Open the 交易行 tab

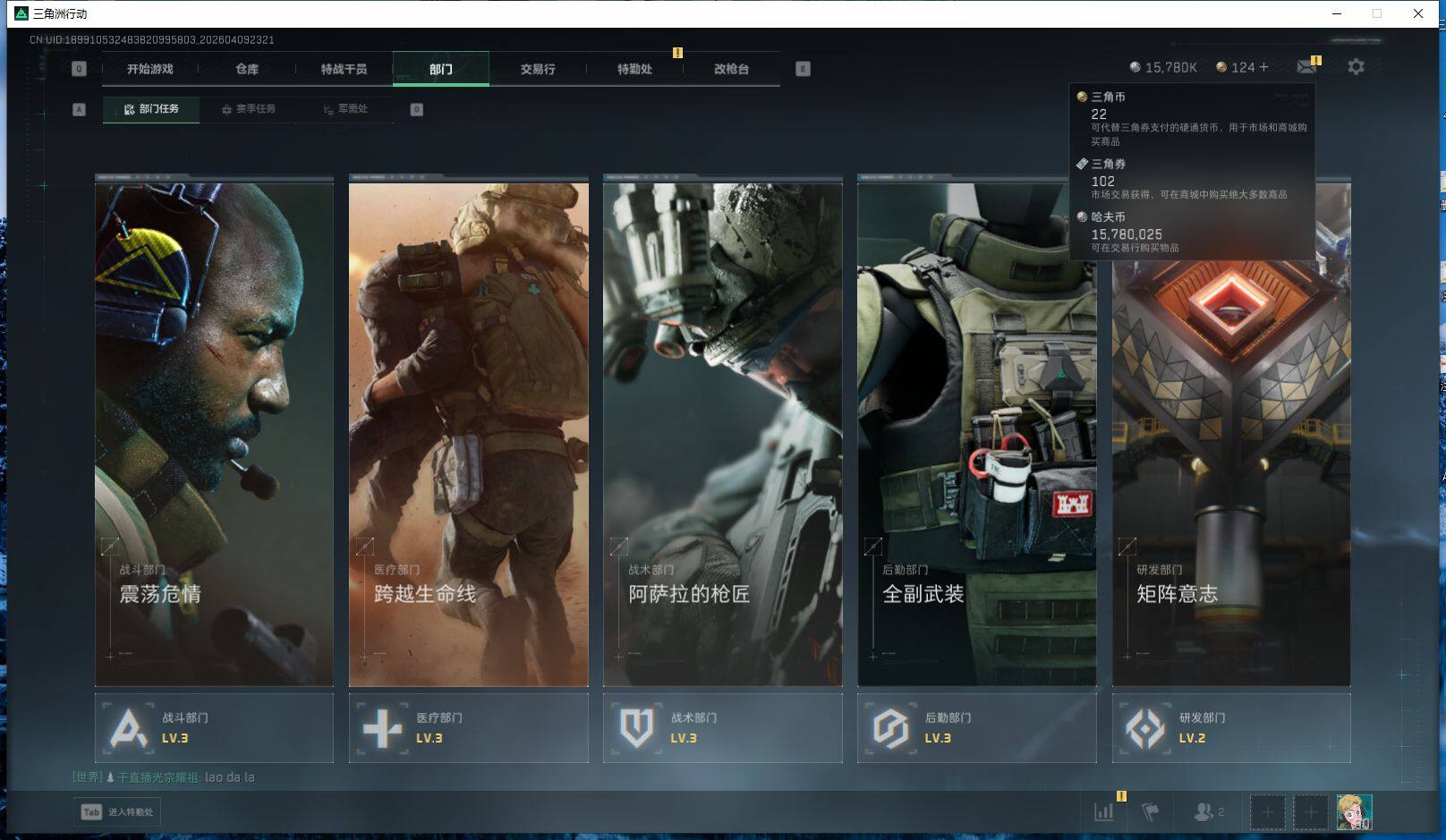click(538, 69)
